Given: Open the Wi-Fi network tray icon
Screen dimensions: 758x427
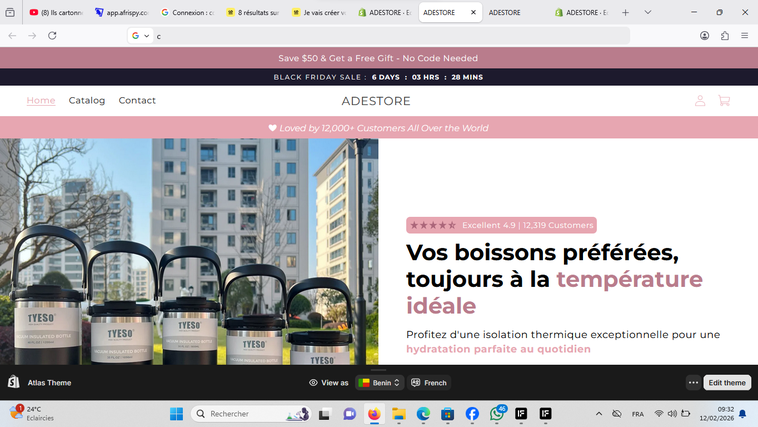Looking at the screenshot, I should click(658, 413).
